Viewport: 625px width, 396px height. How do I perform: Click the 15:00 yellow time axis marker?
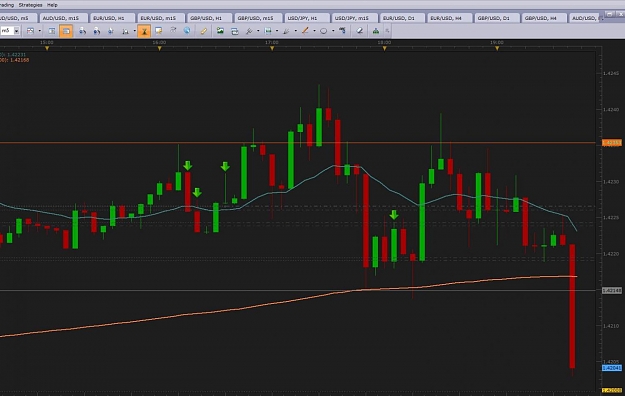47,48
